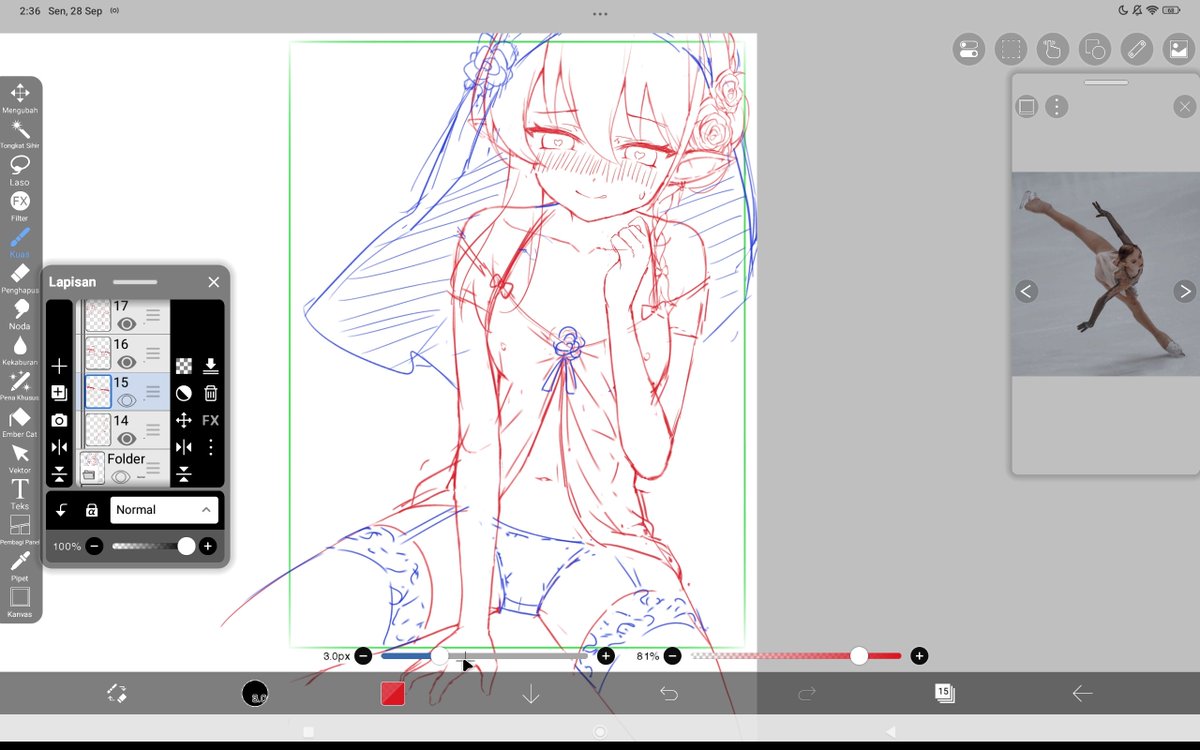Open the Normal blend mode dropdown
Screen dimensions: 1200x750
click(164, 510)
